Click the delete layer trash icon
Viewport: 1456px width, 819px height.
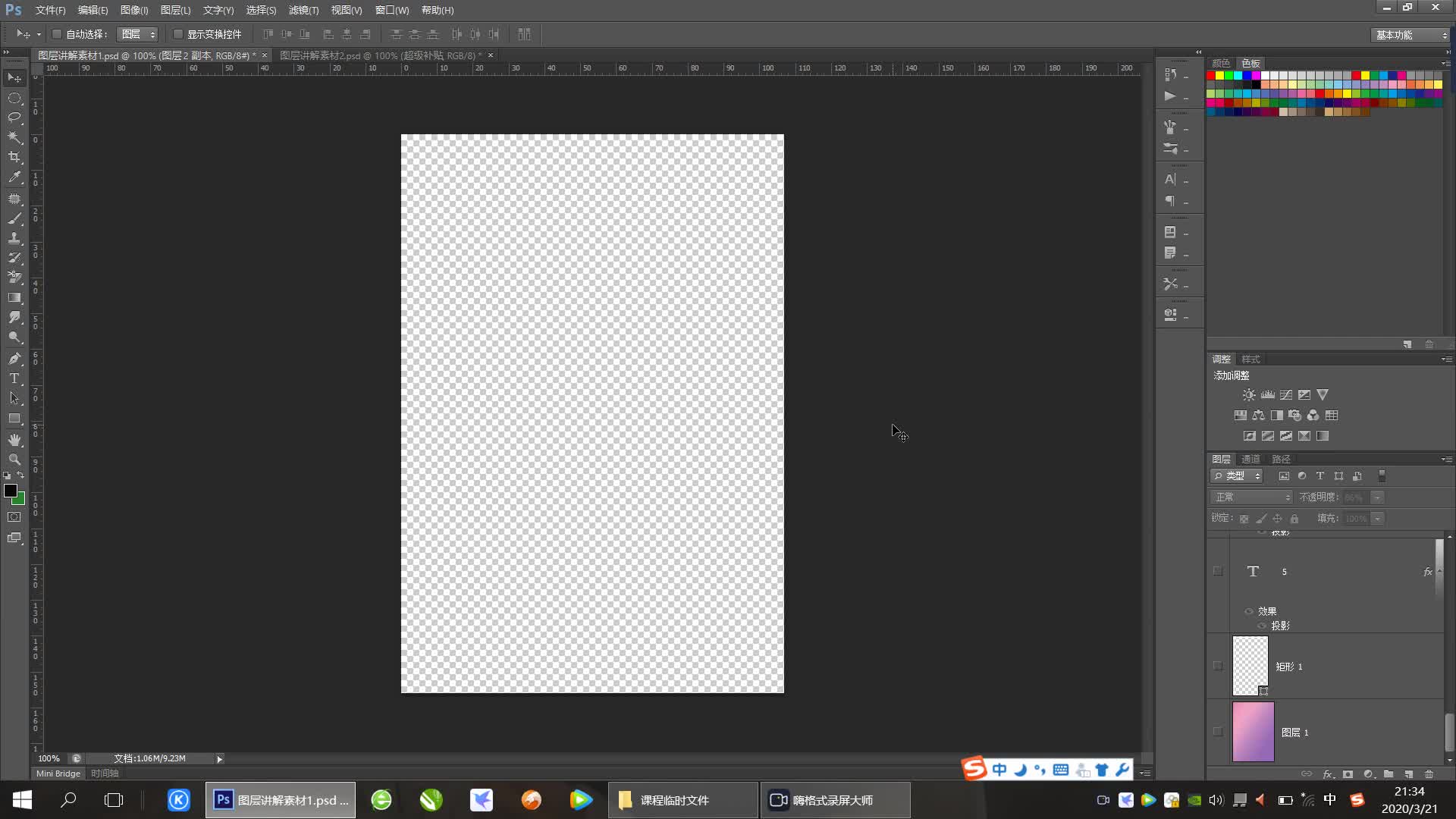tap(1429, 774)
